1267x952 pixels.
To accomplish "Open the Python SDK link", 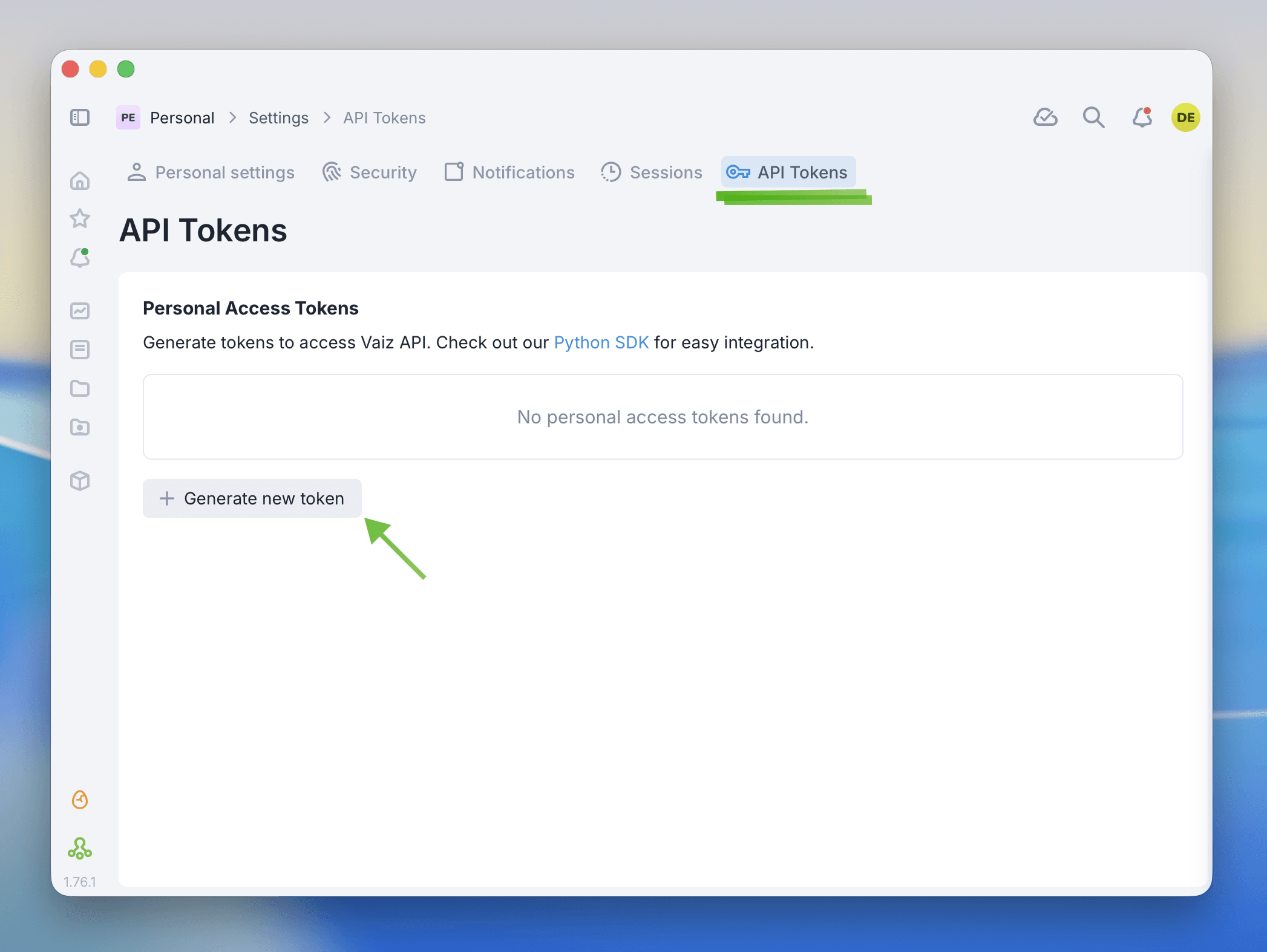I will [x=601, y=342].
